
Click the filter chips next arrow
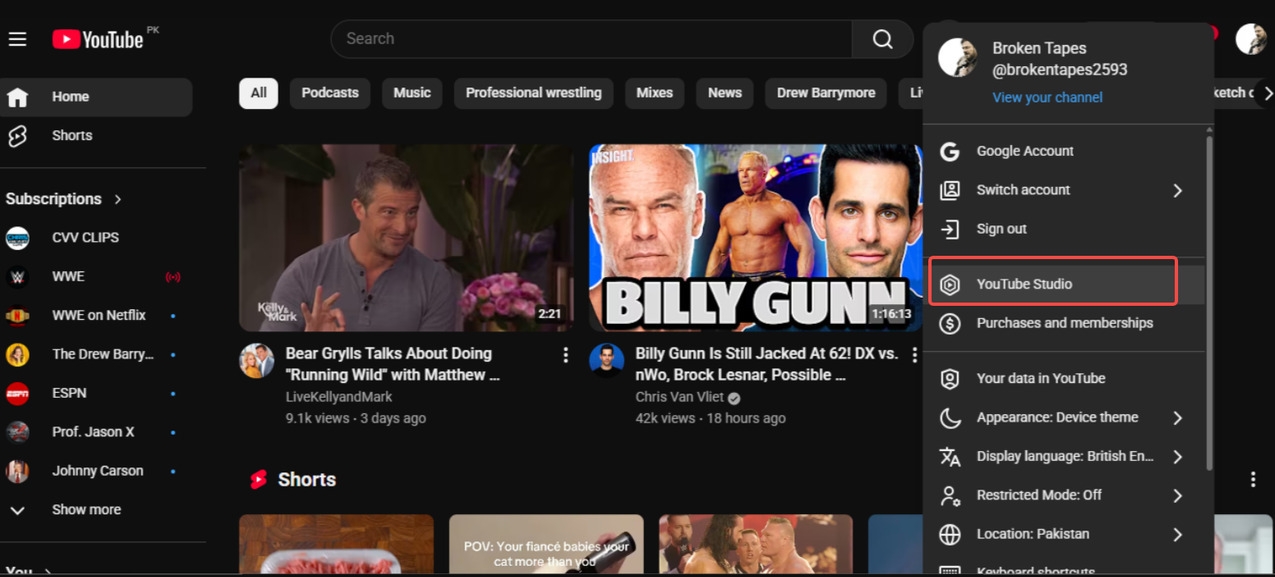1267,93
